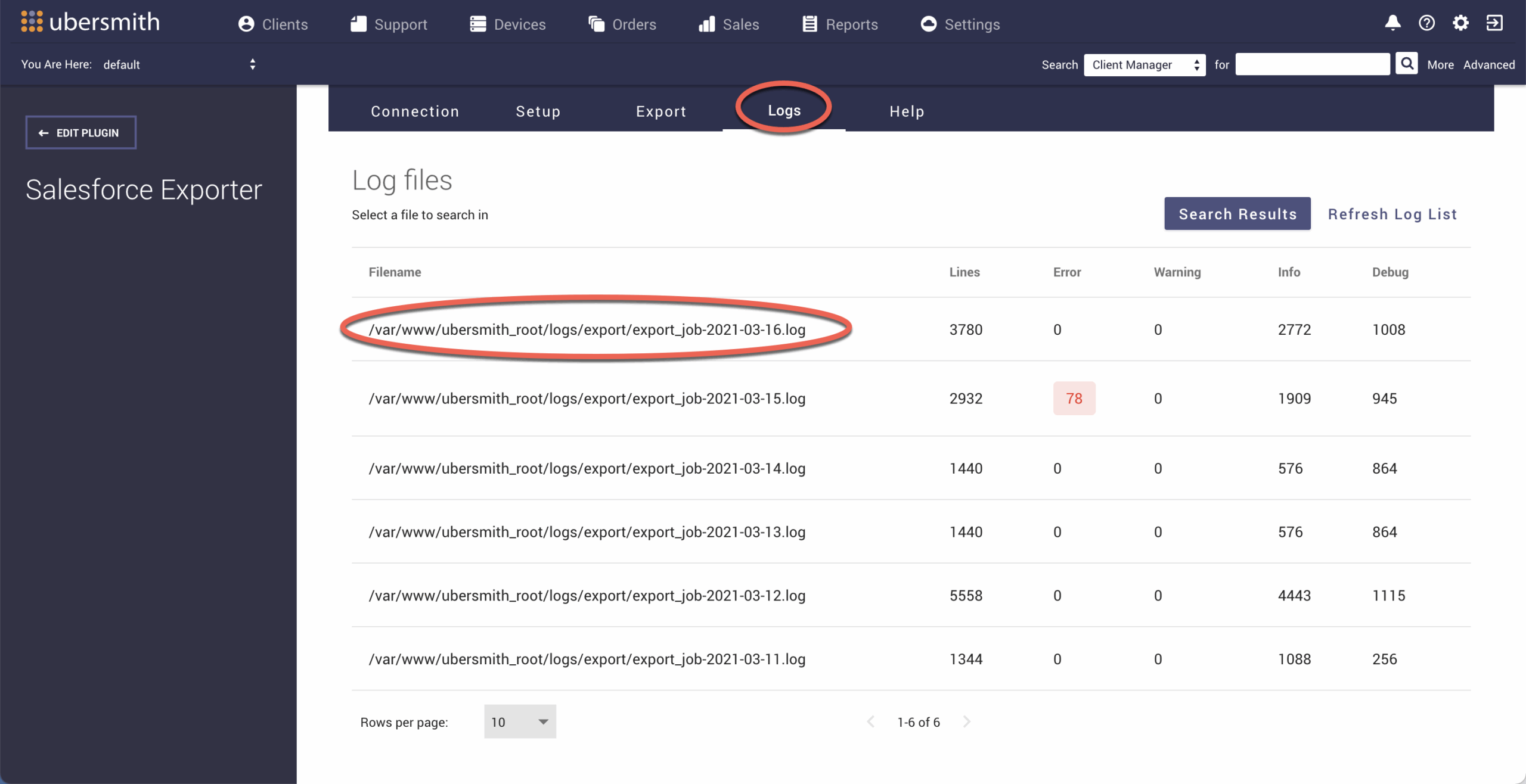Click the red 78 error badge
The width and height of the screenshot is (1526, 784).
click(1074, 398)
